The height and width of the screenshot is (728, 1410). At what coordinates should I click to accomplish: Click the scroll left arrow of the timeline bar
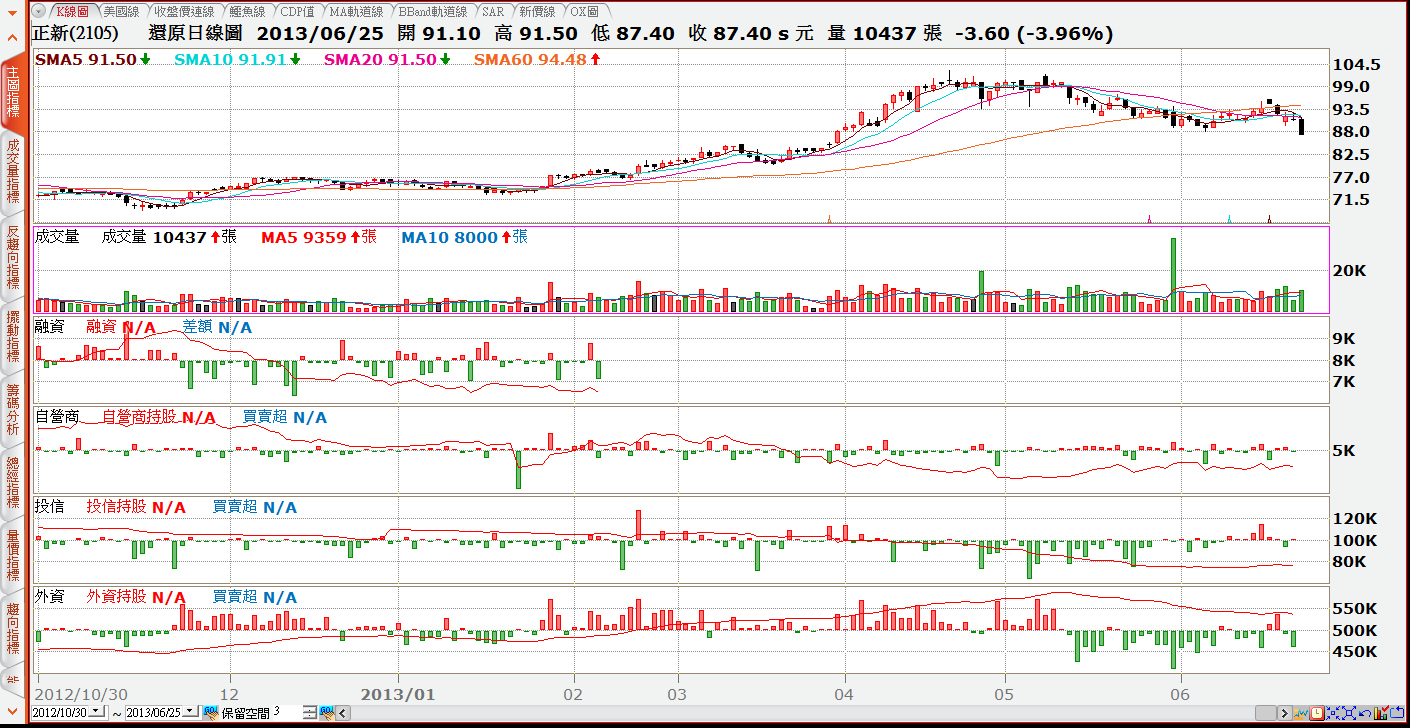pos(343,713)
